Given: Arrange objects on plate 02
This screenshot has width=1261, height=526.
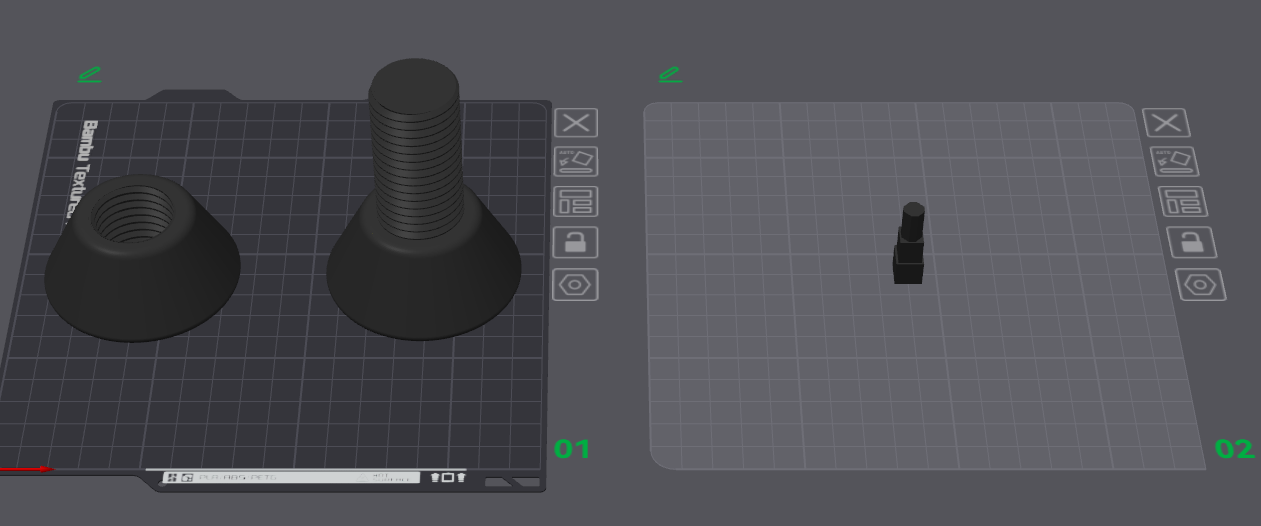Looking at the screenshot, I should tap(1182, 201).
